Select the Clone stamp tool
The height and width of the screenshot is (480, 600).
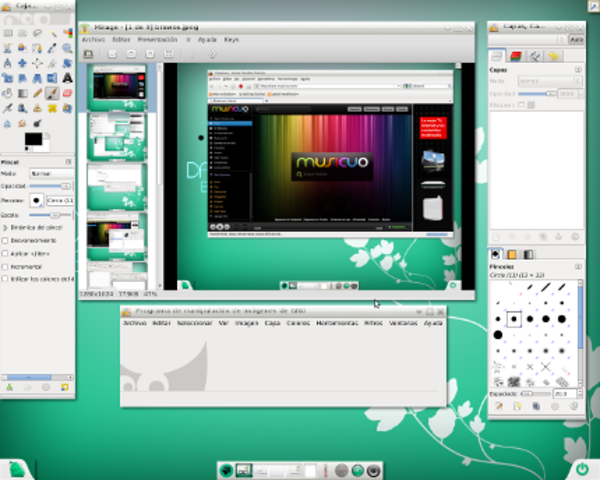pyautogui.click(x=38, y=108)
